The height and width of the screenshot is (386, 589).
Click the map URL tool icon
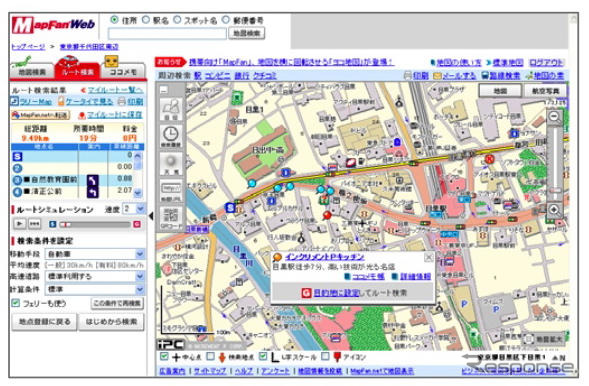(x=171, y=190)
